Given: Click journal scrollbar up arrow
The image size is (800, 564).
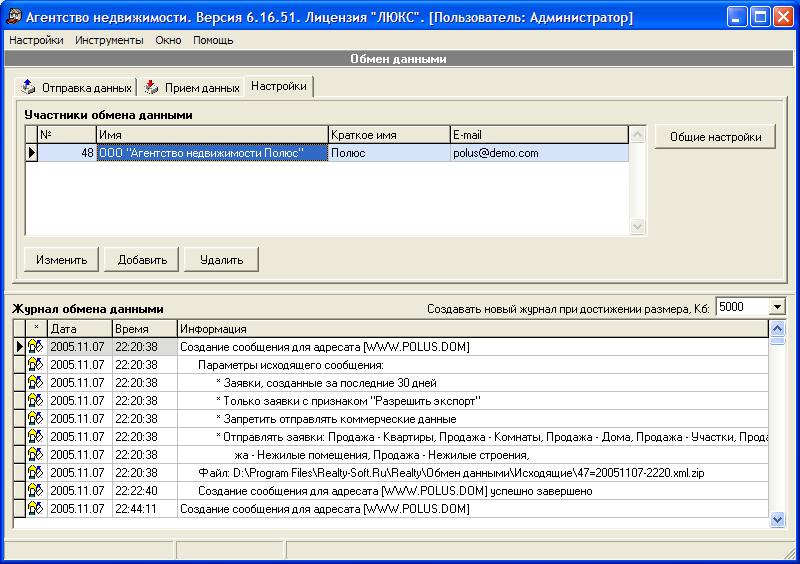Looking at the screenshot, I should click(x=777, y=328).
